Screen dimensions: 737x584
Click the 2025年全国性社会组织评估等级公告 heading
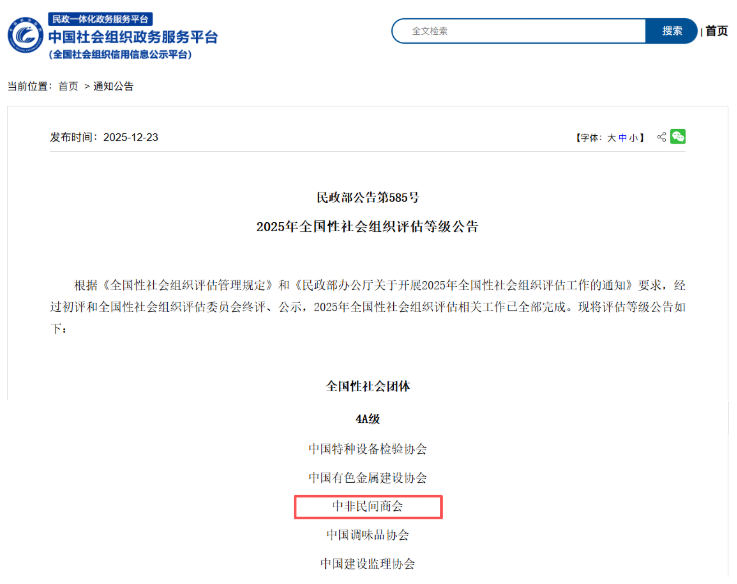point(368,227)
